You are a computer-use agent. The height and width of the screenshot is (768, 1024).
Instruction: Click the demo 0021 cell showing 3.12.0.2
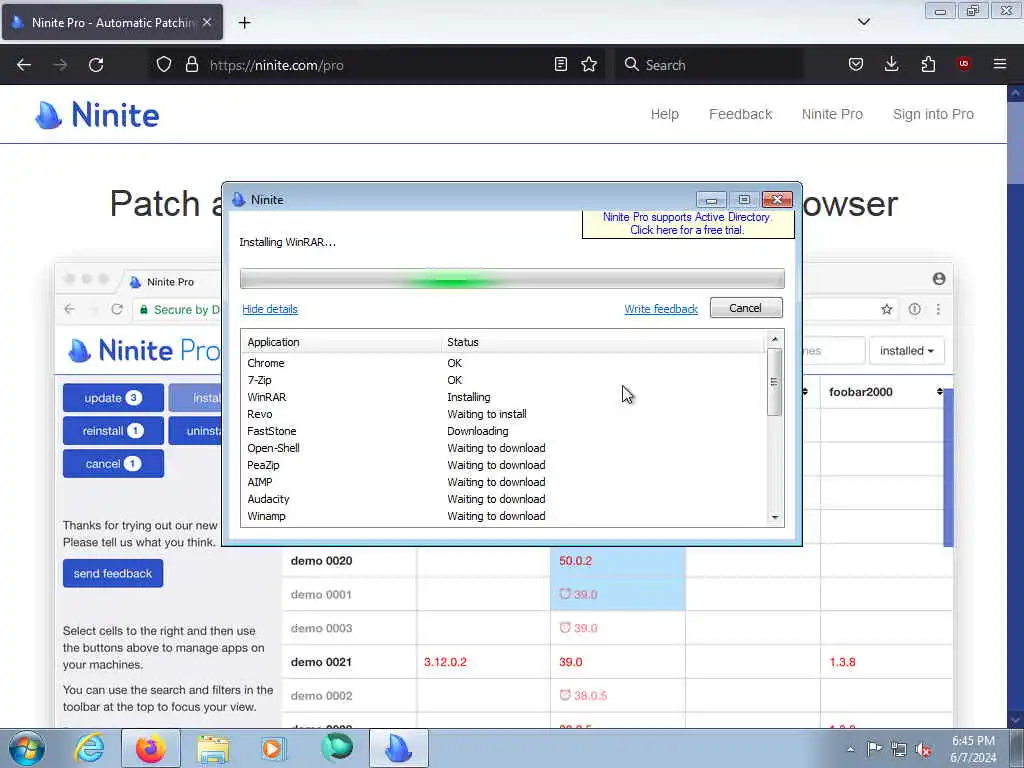(483, 662)
